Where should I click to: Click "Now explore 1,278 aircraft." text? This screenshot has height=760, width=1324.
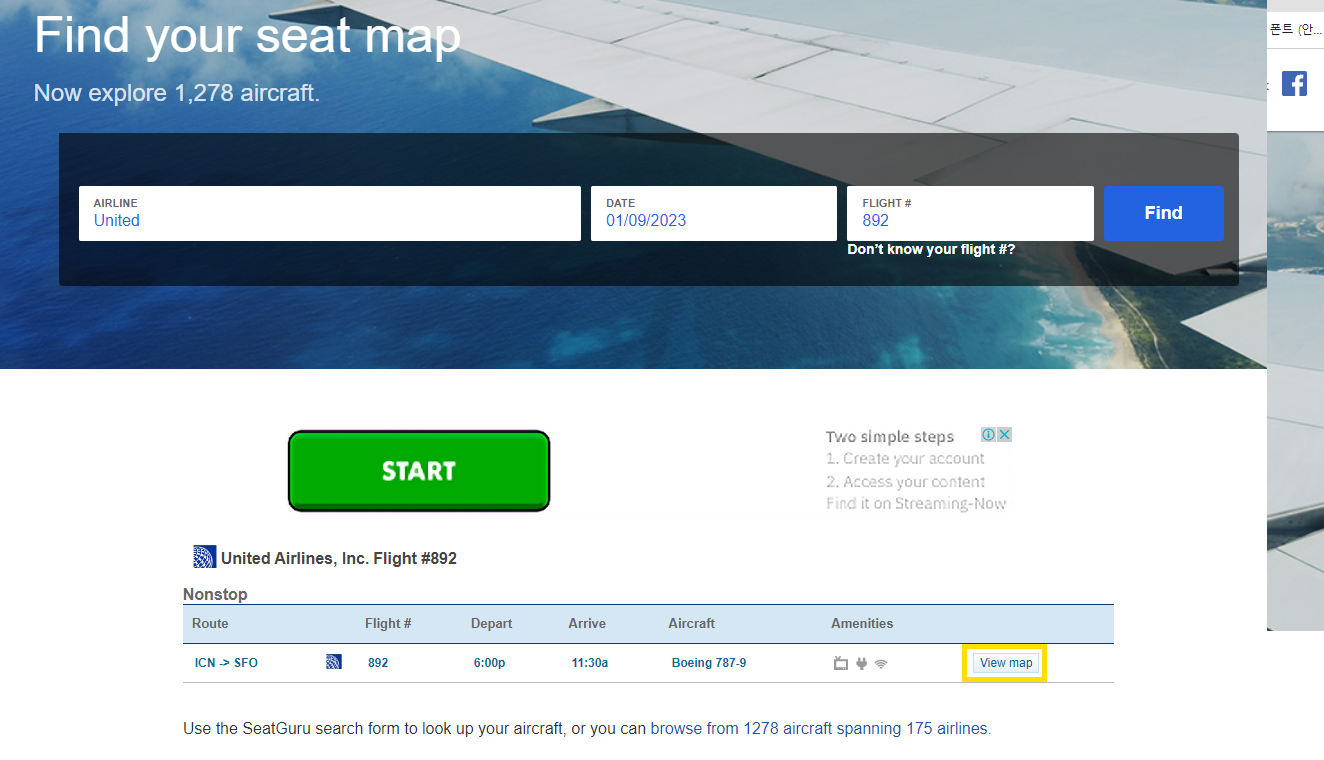click(x=177, y=93)
